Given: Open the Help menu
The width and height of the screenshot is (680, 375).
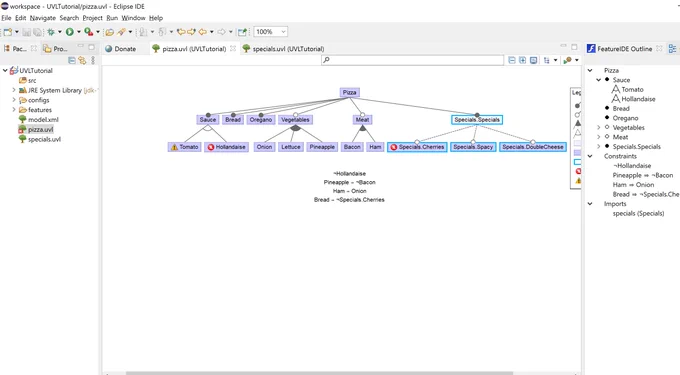Looking at the screenshot, I should pos(156,18).
